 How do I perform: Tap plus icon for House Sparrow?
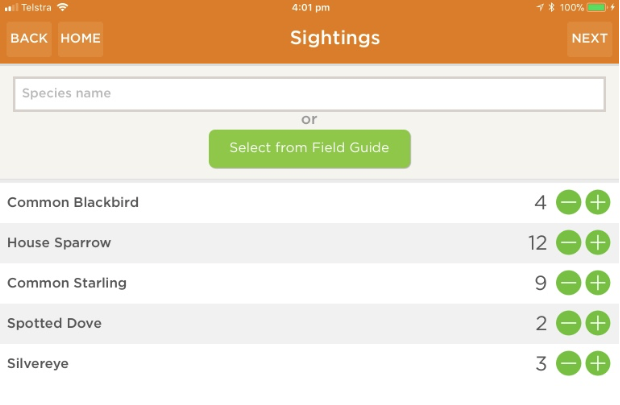[597, 243]
